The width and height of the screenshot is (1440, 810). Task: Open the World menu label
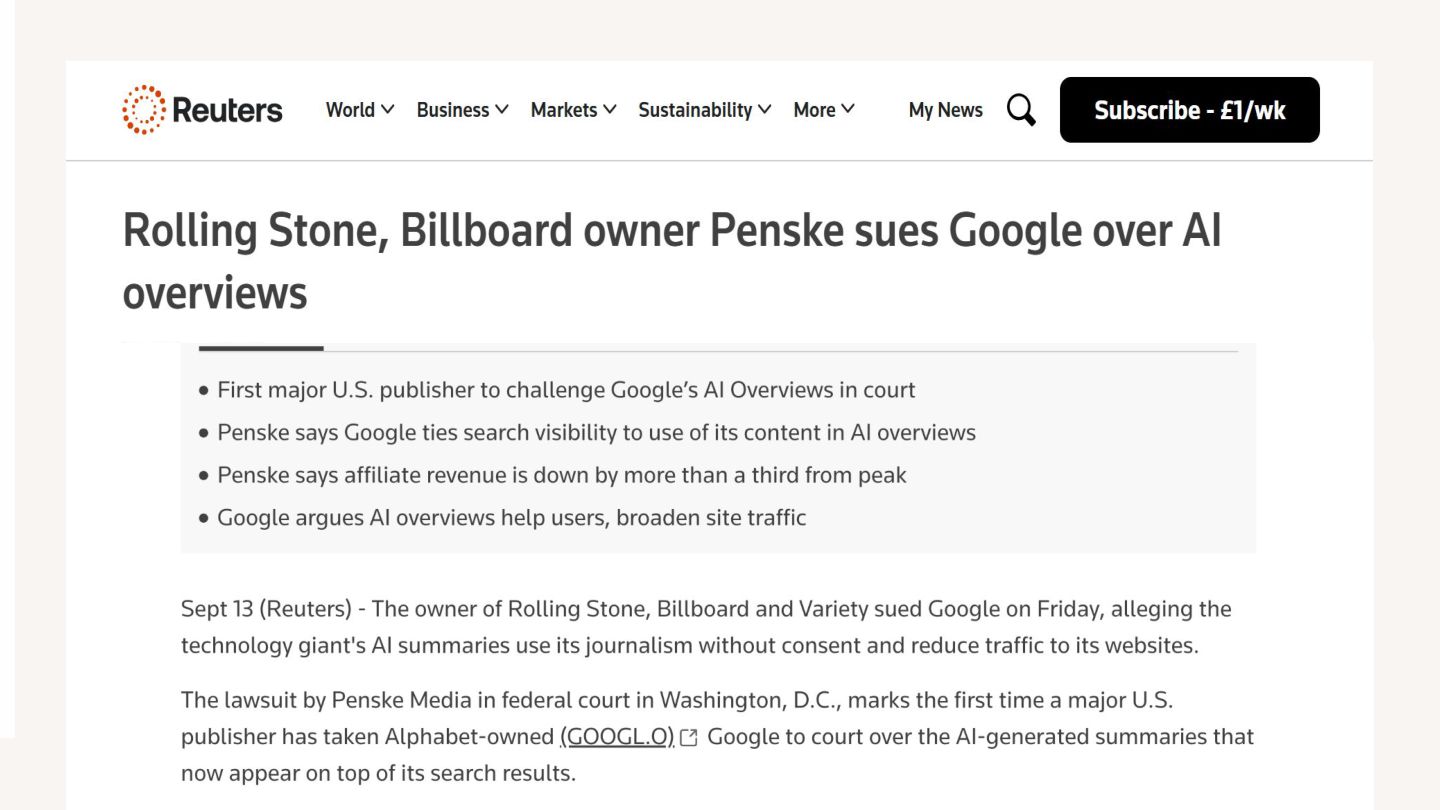(350, 110)
